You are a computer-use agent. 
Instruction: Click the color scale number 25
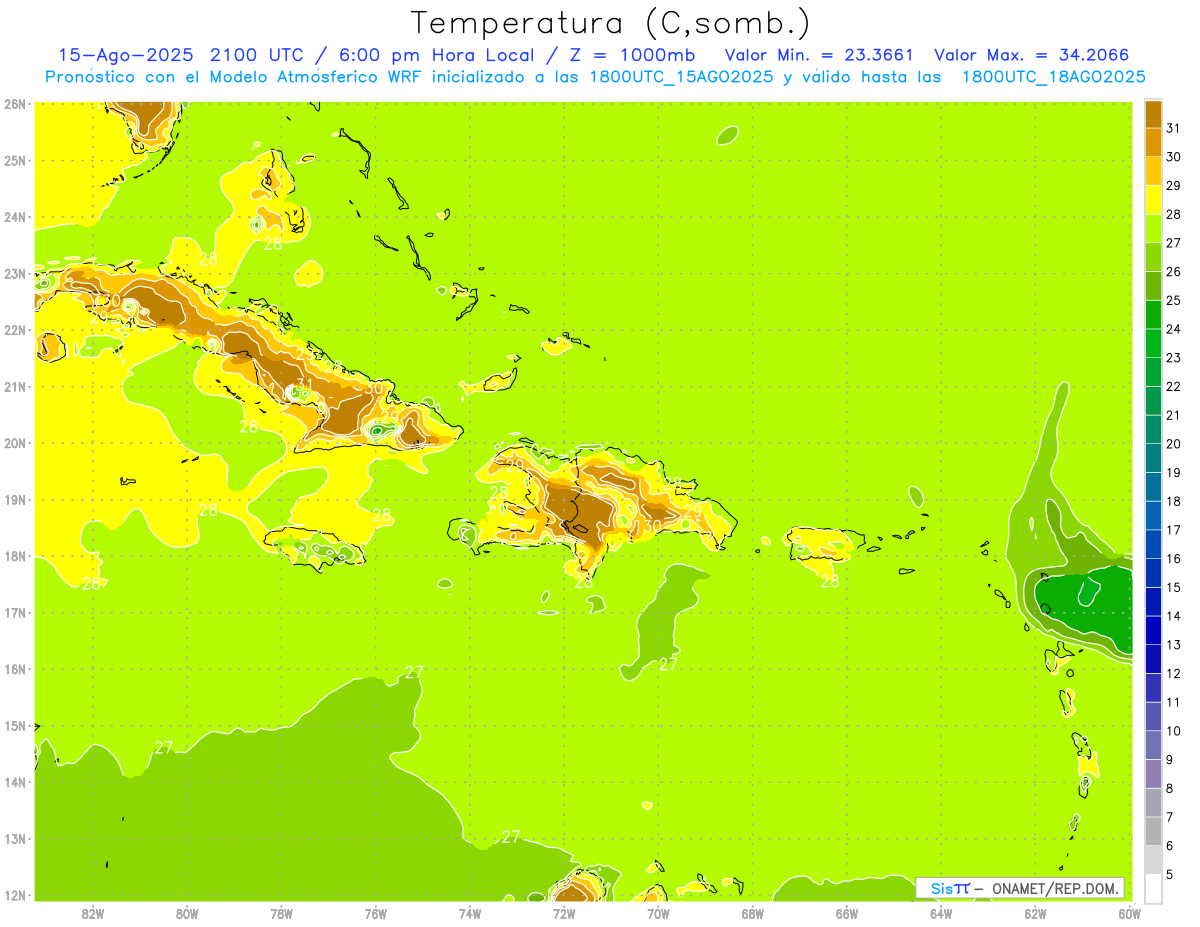click(x=1173, y=300)
